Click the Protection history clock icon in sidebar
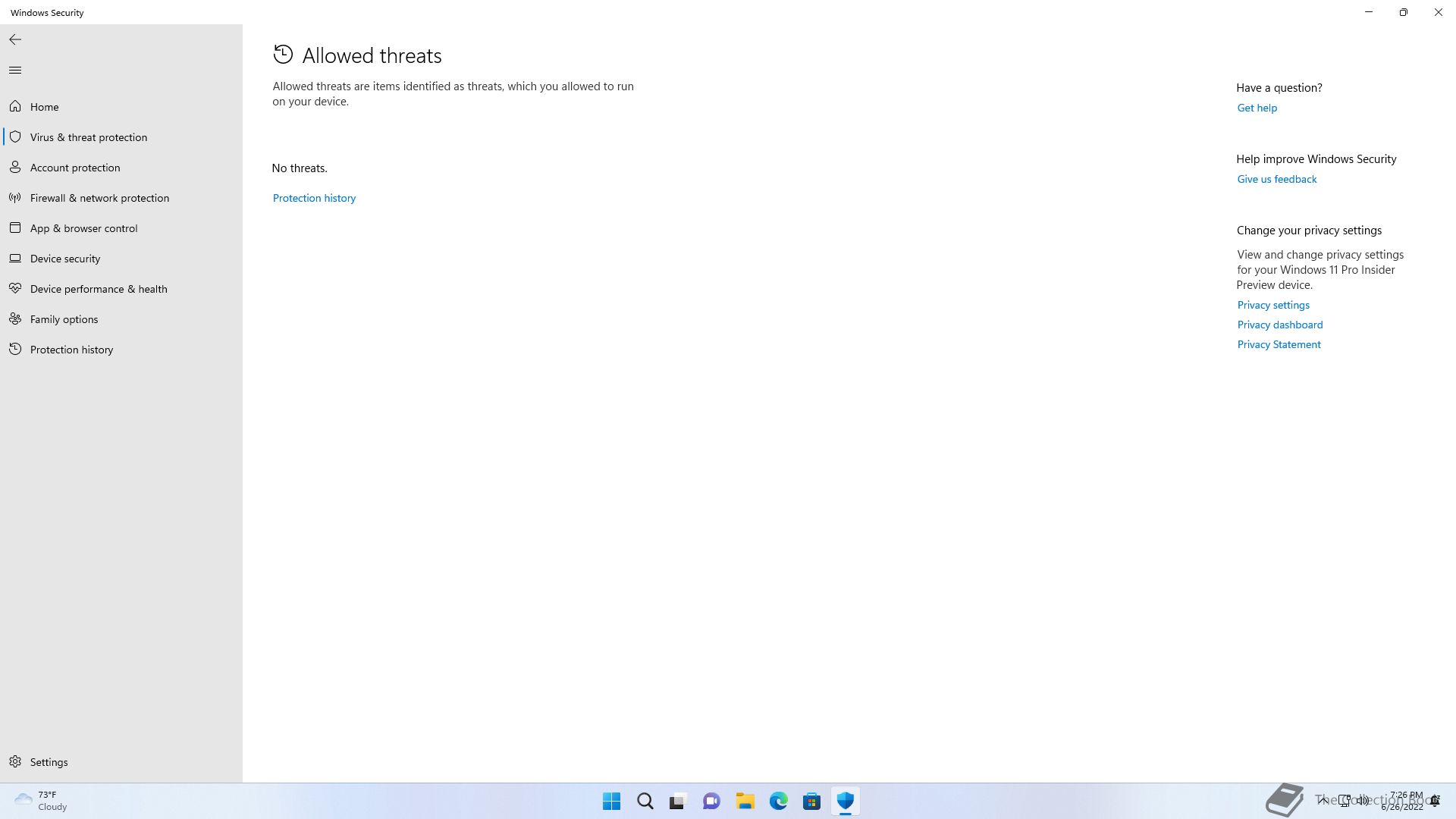Screen dimensions: 1456x819 [15, 349]
